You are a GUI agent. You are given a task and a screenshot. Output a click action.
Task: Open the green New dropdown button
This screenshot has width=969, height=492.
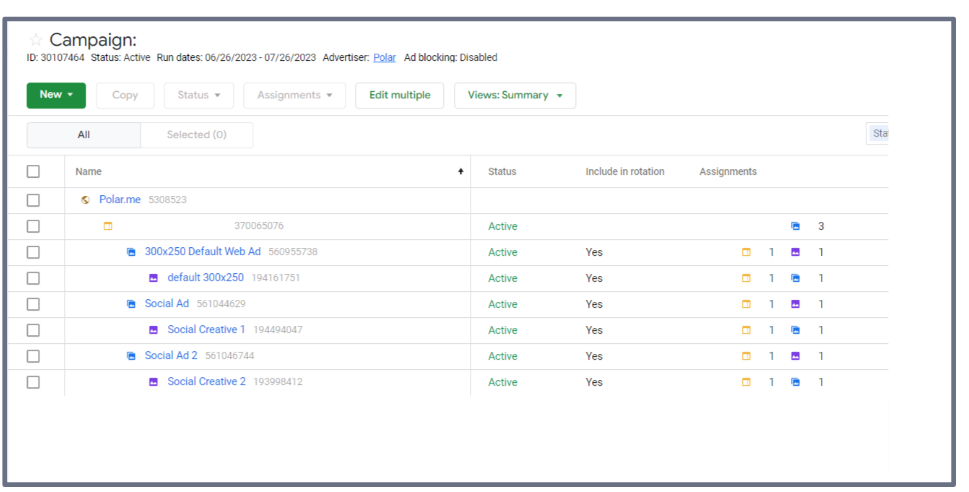coord(56,95)
